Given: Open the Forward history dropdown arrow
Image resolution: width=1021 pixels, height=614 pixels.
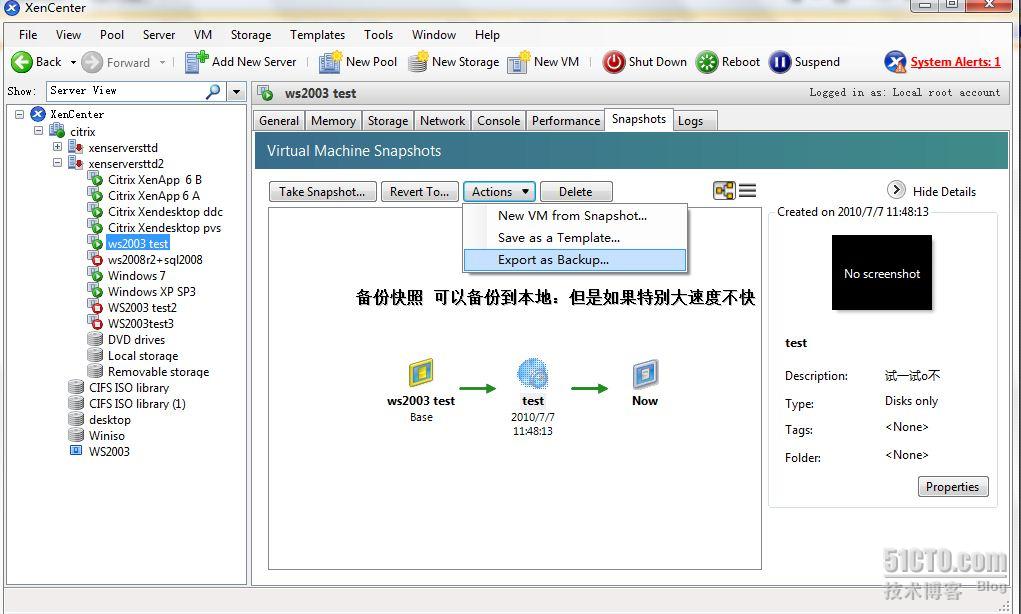Looking at the screenshot, I should (x=162, y=63).
